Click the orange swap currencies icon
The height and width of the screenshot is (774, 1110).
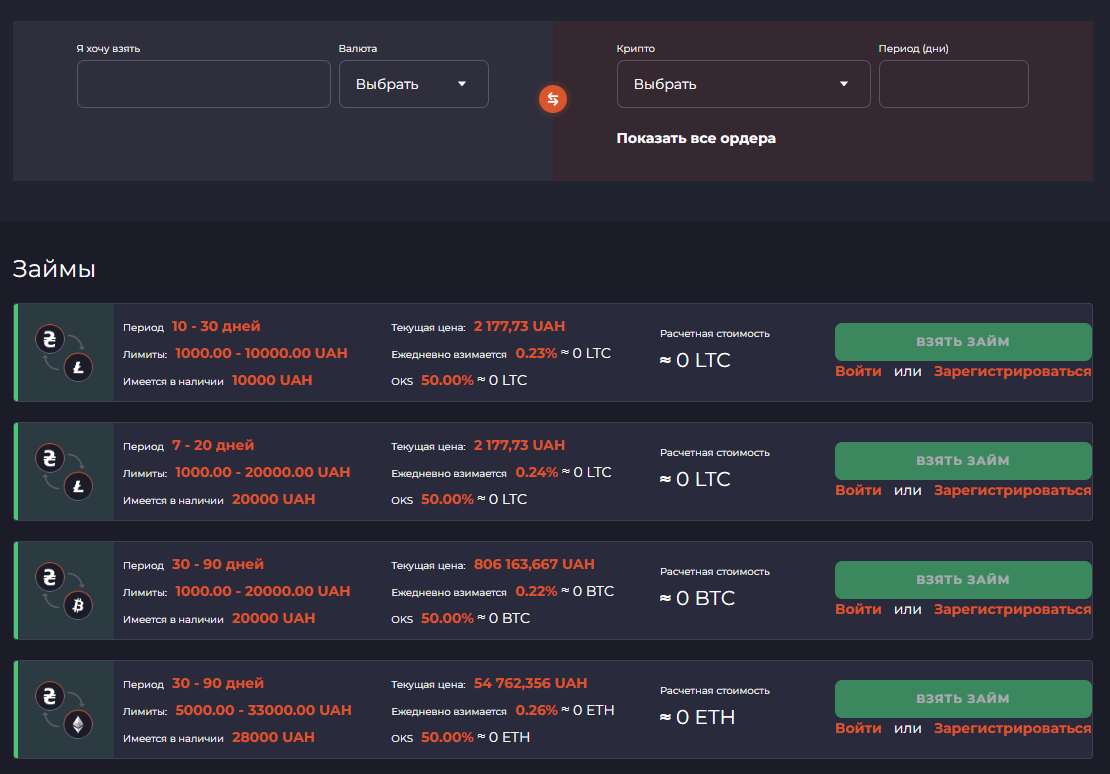553,99
